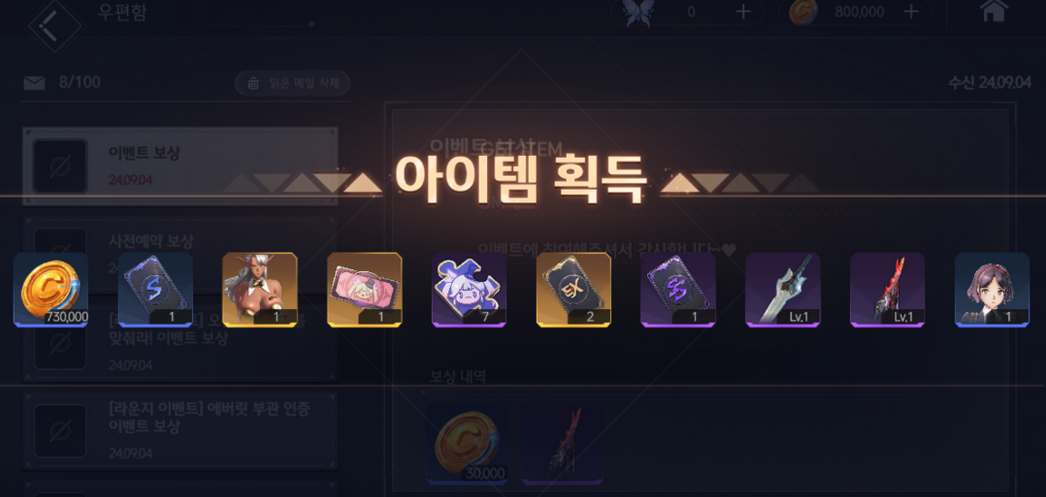
Task: Add more gold coins with plus
Action: pos(911,11)
